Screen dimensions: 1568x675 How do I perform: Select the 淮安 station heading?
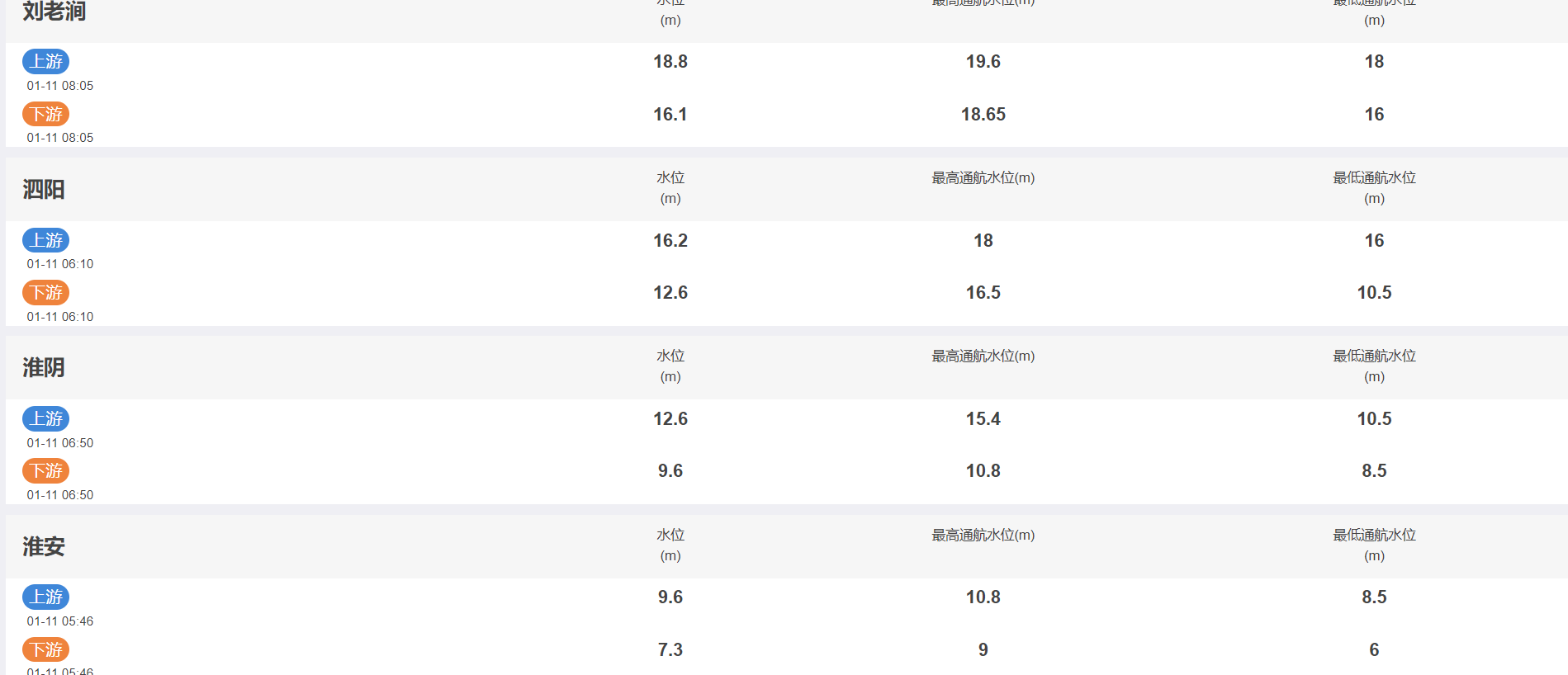pyautogui.click(x=44, y=547)
